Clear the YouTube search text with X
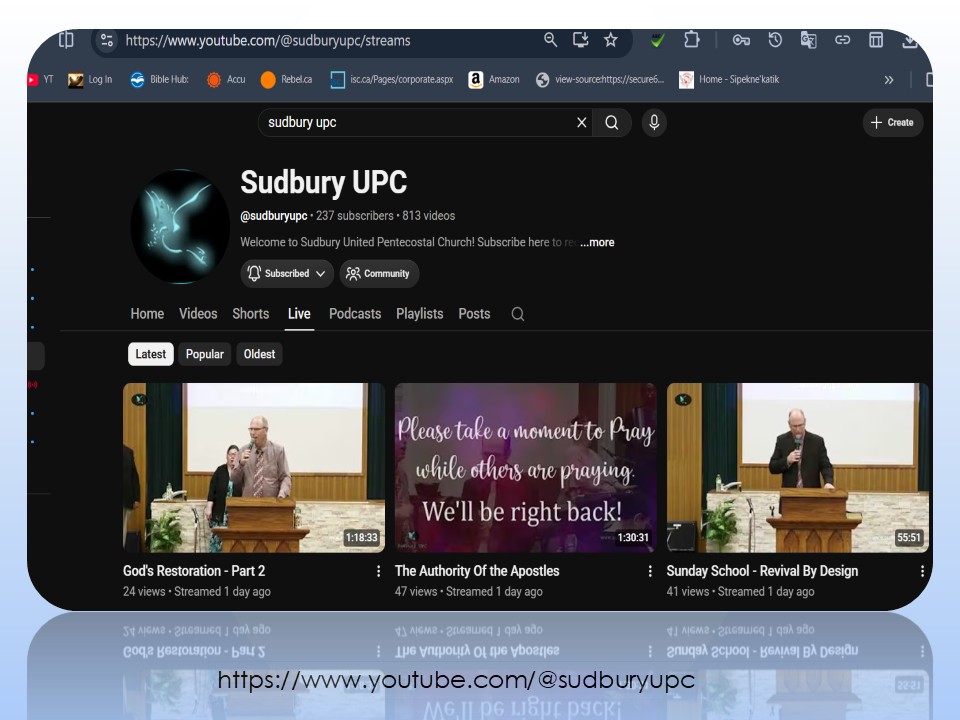 pos(582,122)
